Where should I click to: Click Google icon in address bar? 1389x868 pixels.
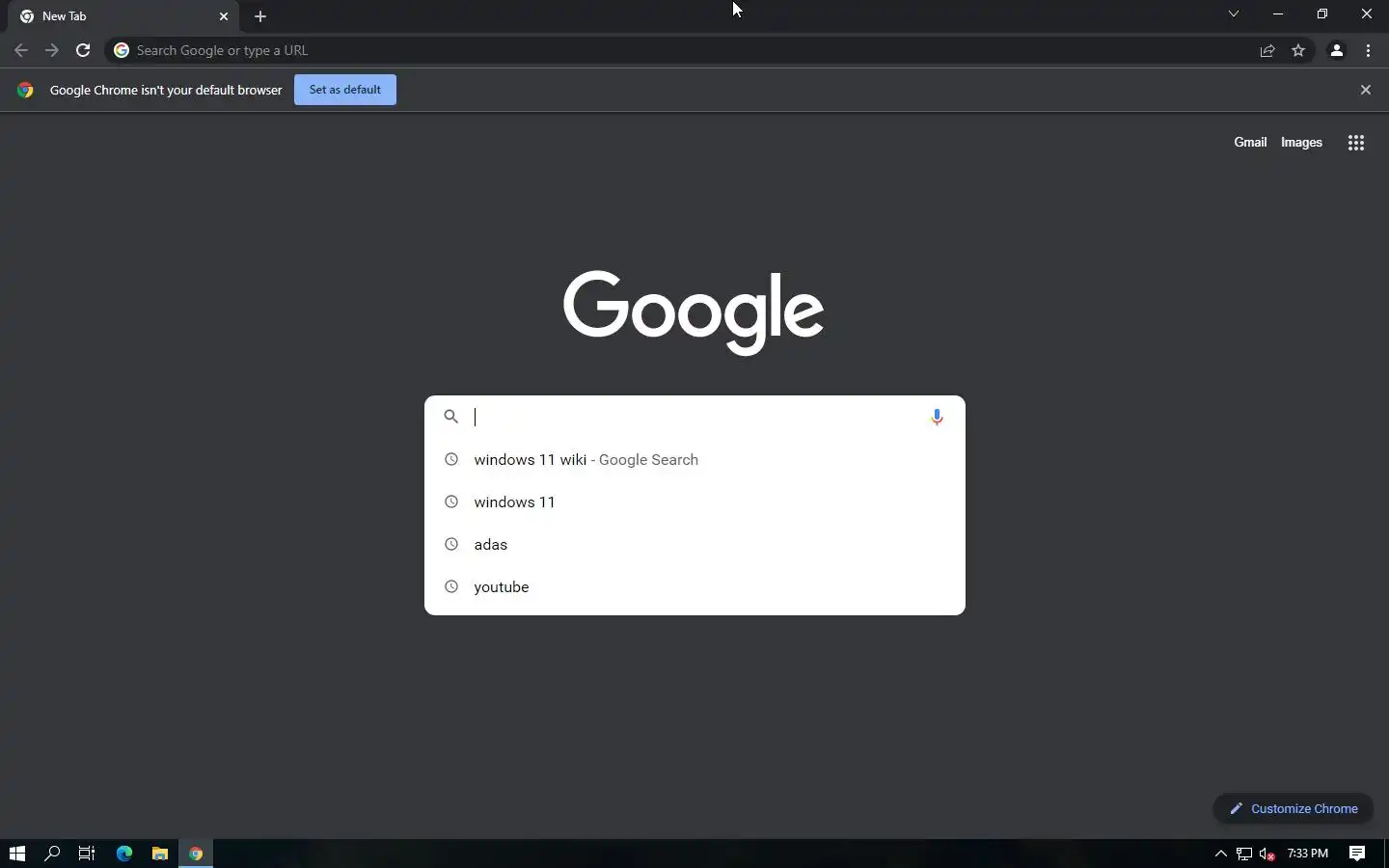pos(122,50)
